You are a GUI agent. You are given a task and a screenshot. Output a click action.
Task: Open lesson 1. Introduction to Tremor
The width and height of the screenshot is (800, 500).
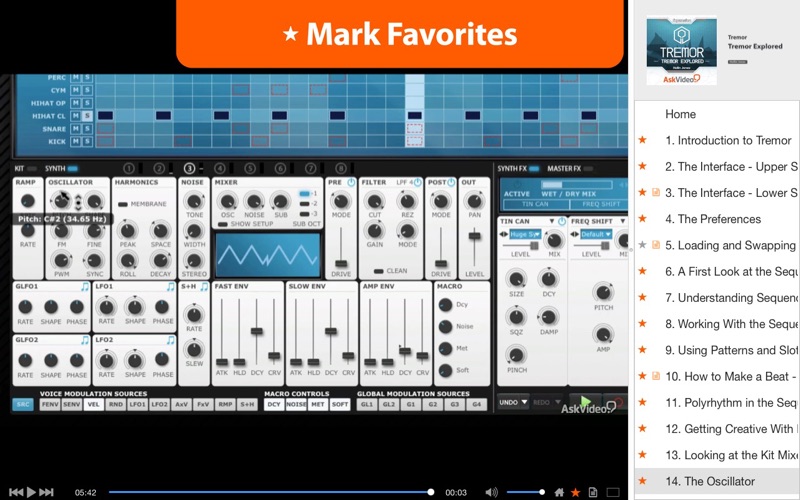728,140
